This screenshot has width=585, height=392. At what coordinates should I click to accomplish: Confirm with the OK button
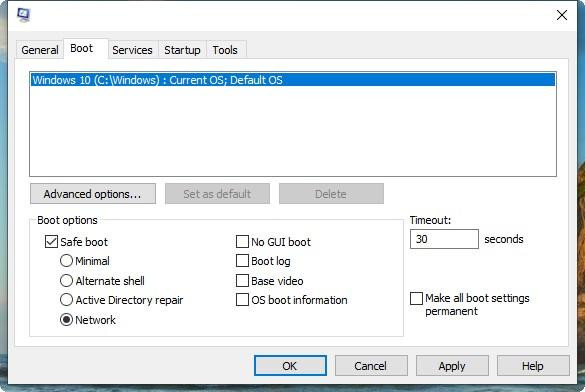[290, 366]
